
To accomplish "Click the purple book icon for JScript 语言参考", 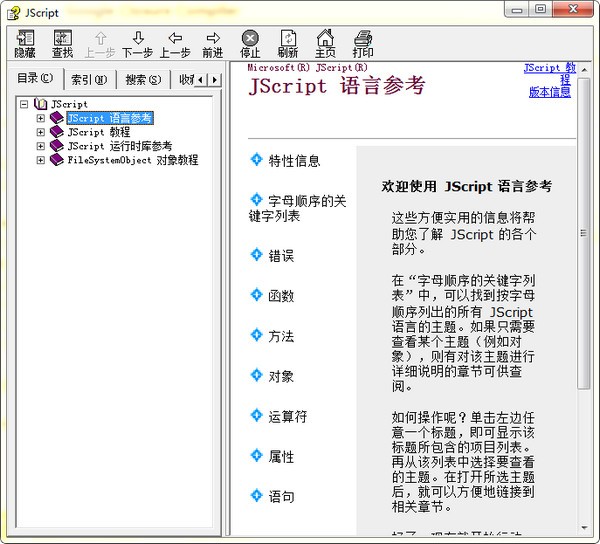I will pyautogui.click(x=57, y=118).
